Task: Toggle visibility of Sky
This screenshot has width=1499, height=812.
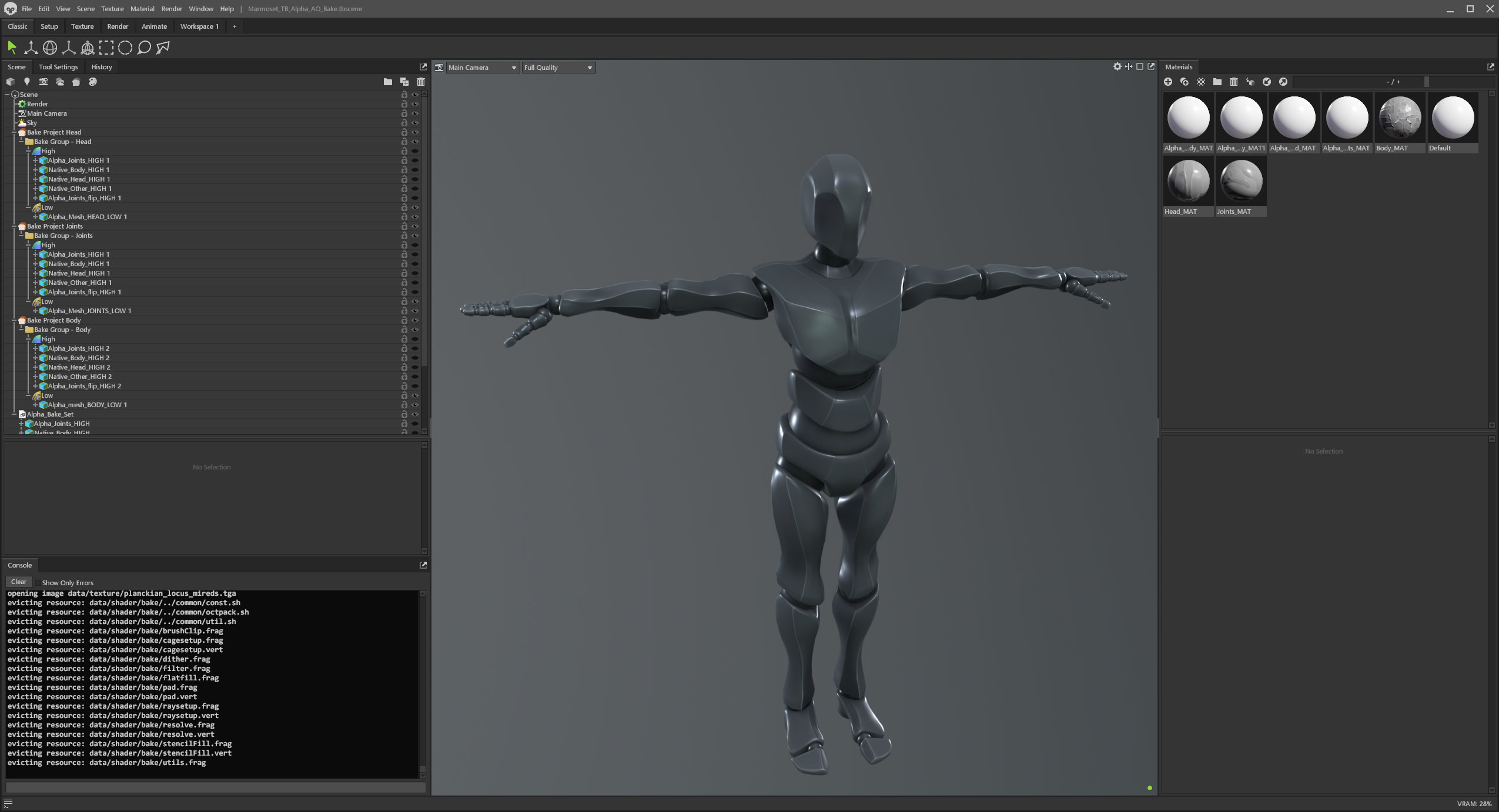Action: click(x=414, y=123)
